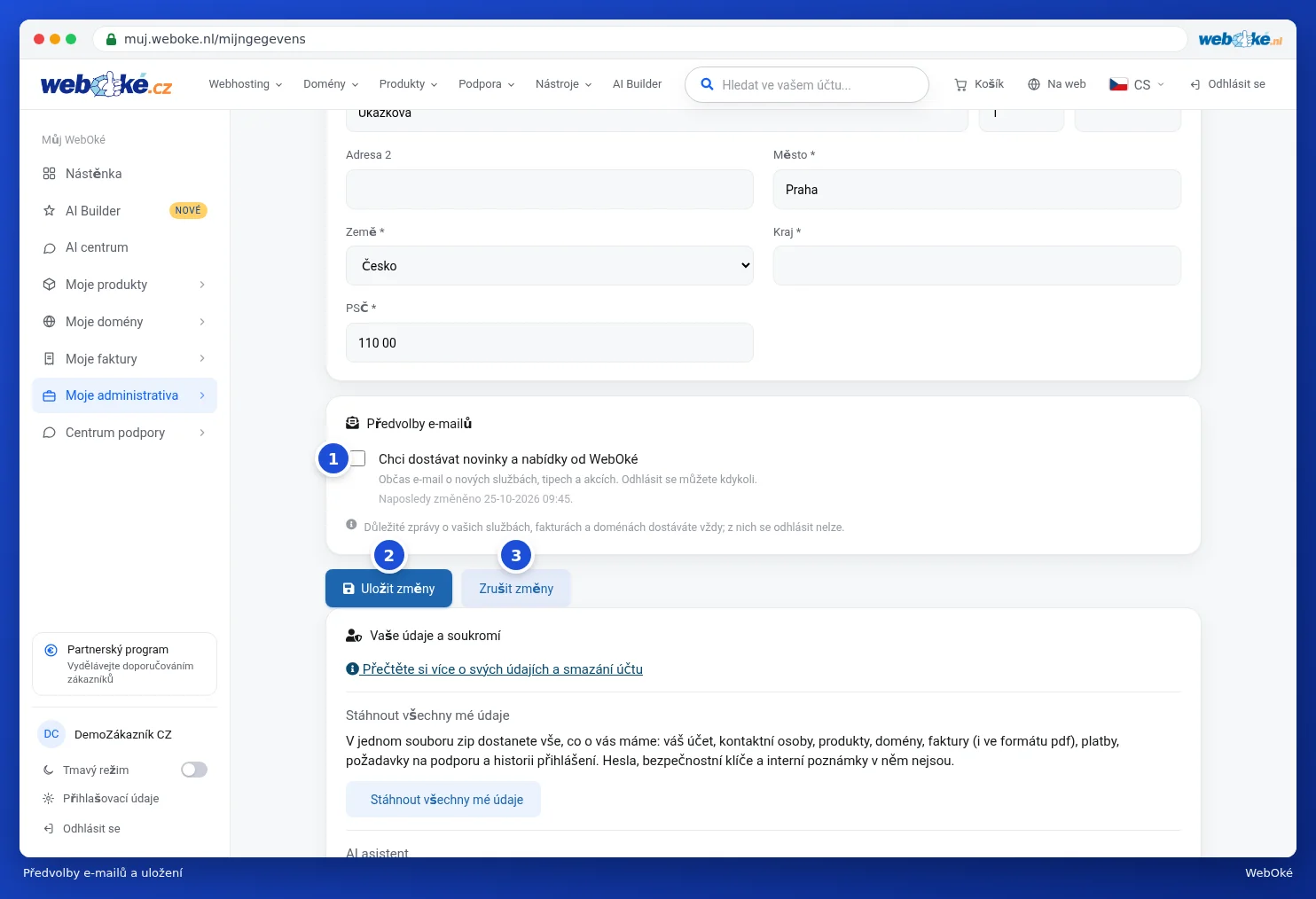Click the Zrušit změny button
Image resolution: width=1316 pixels, height=899 pixels.
coord(516,589)
